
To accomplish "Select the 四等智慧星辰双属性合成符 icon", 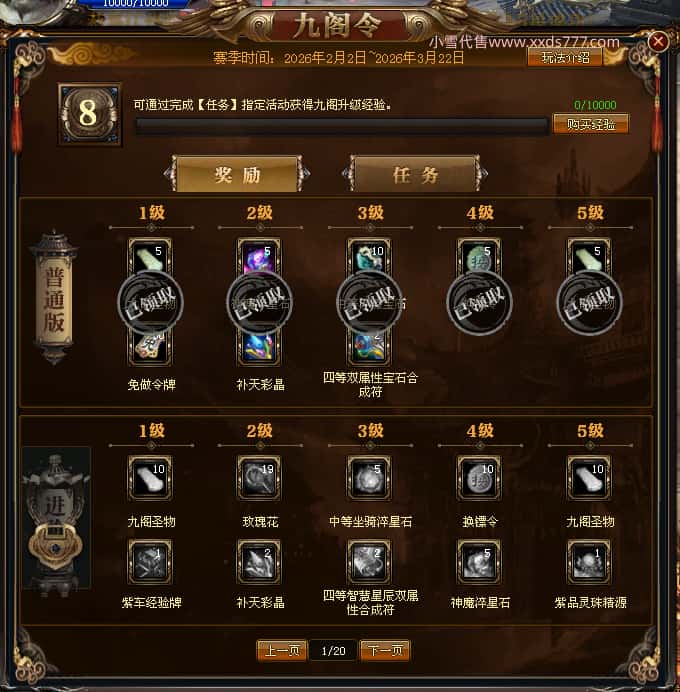I will coord(369,561).
